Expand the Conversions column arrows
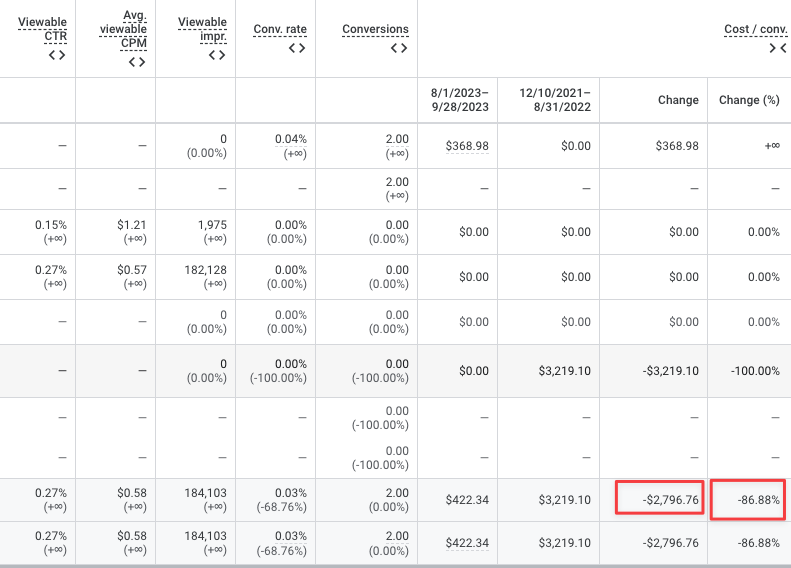This screenshot has width=791, height=568. click(399, 48)
